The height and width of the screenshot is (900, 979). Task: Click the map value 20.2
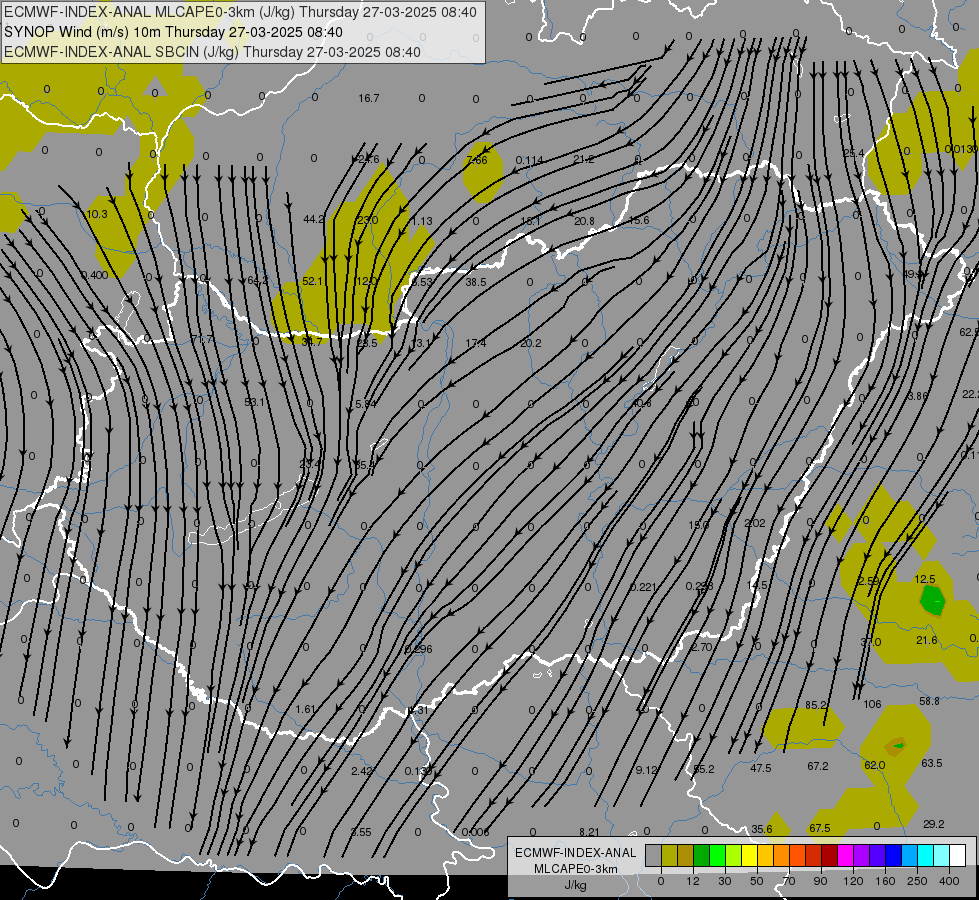(531, 343)
